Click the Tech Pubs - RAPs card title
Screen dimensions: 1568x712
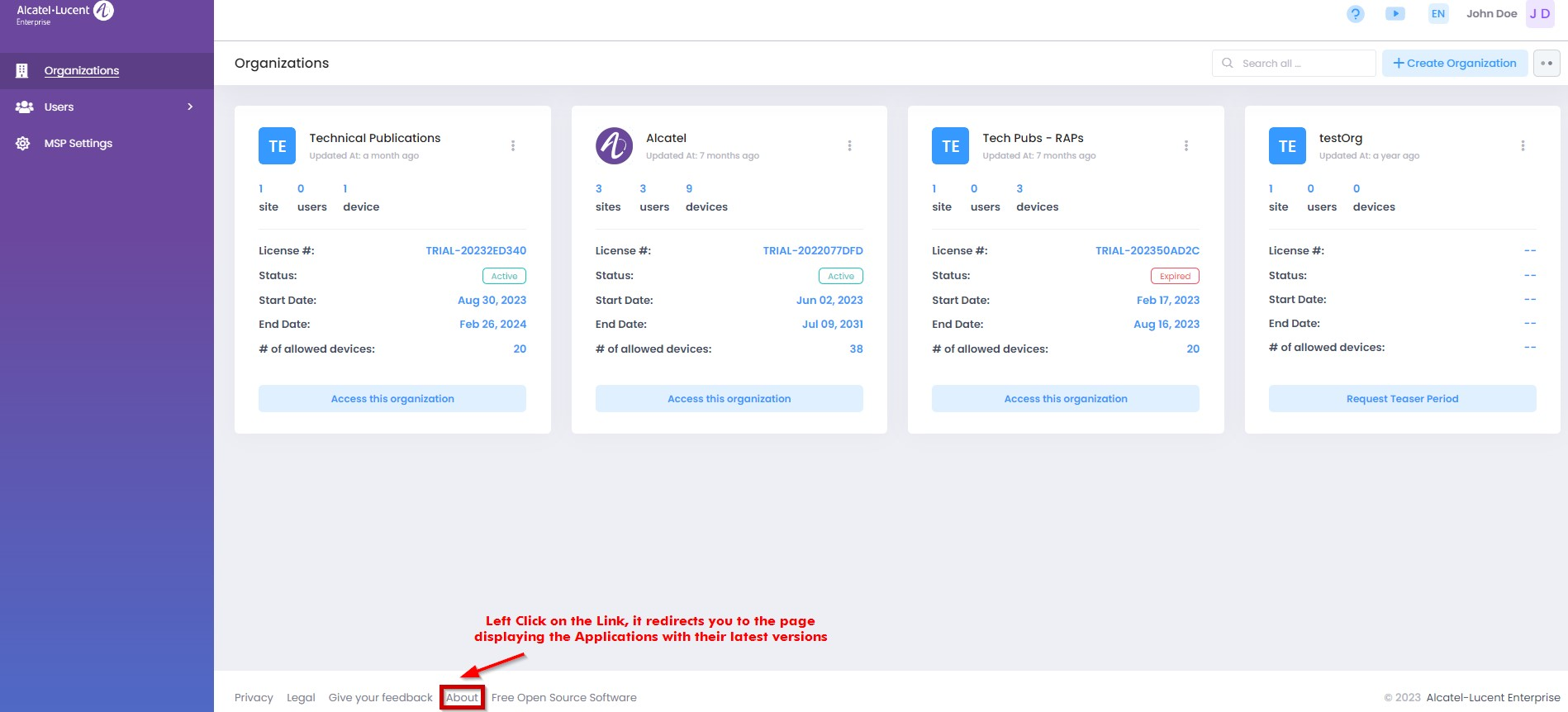pos(1033,138)
